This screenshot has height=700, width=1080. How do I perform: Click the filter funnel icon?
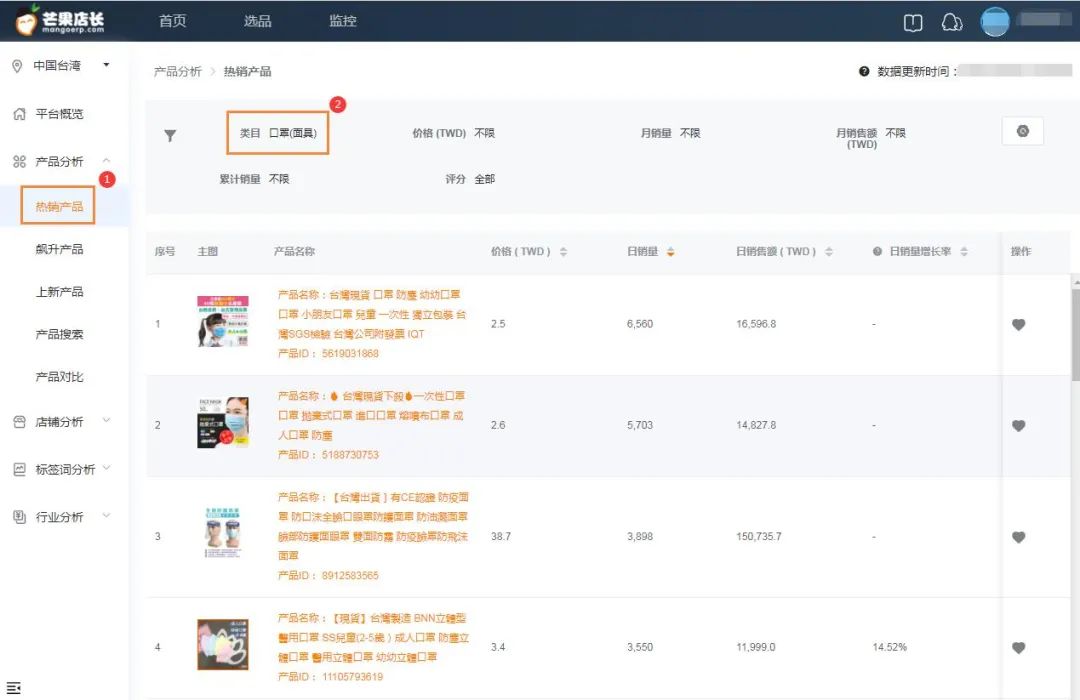coord(170,135)
